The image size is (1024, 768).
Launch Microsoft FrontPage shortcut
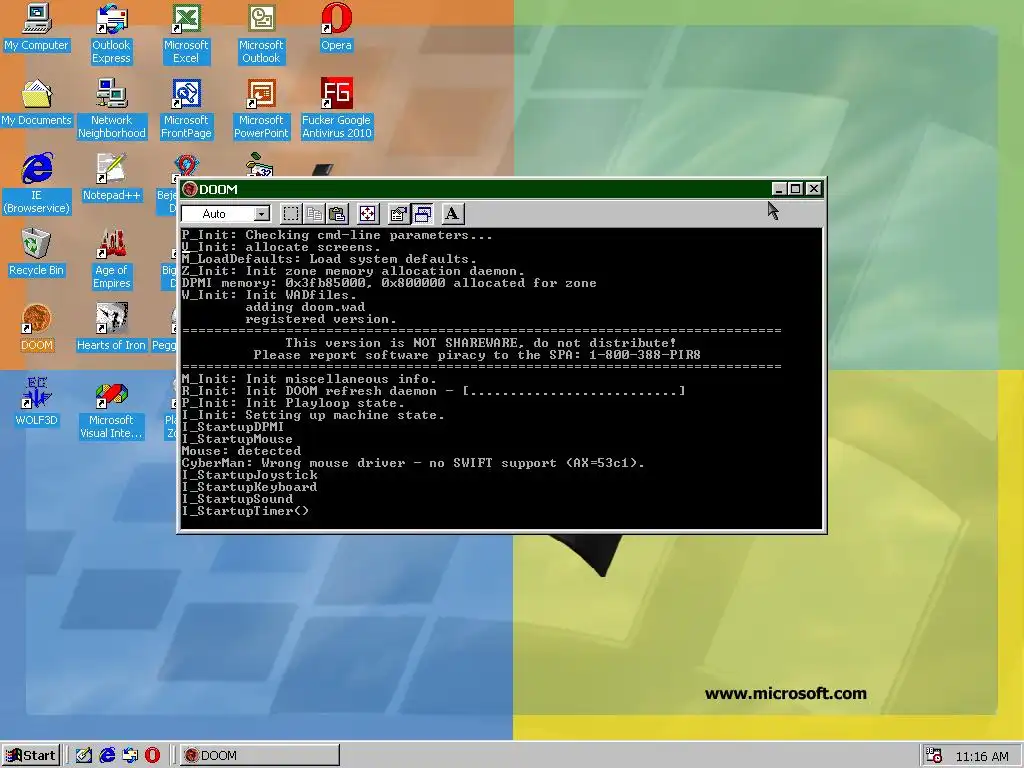tap(186, 109)
